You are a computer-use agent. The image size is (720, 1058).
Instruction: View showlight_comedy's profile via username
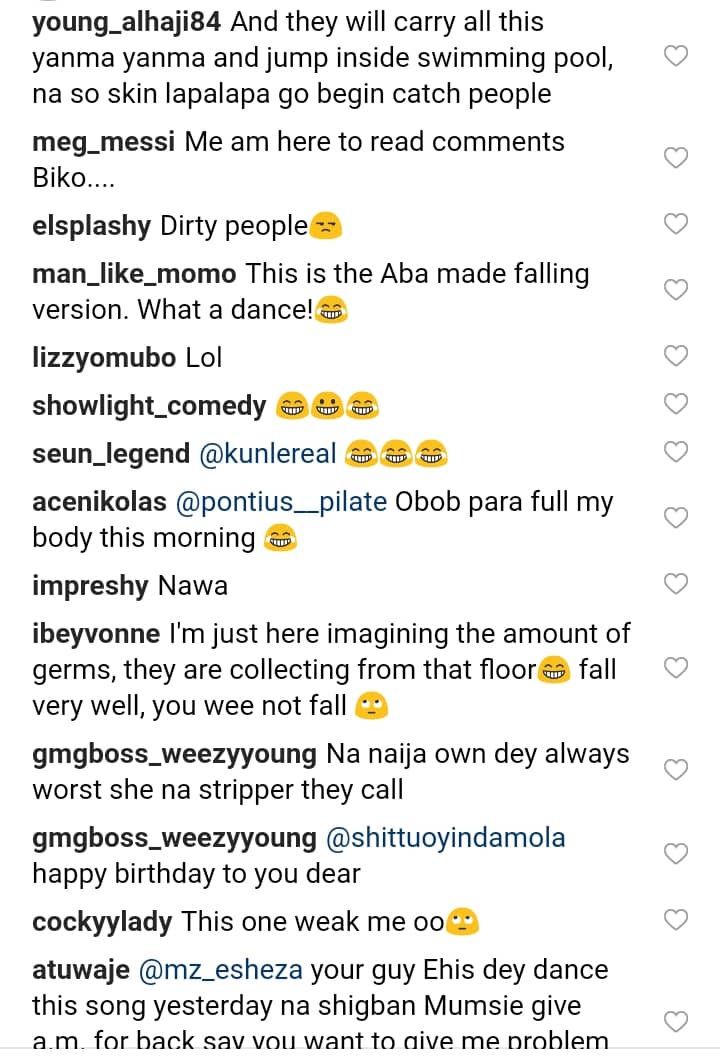click(x=149, y=406)
